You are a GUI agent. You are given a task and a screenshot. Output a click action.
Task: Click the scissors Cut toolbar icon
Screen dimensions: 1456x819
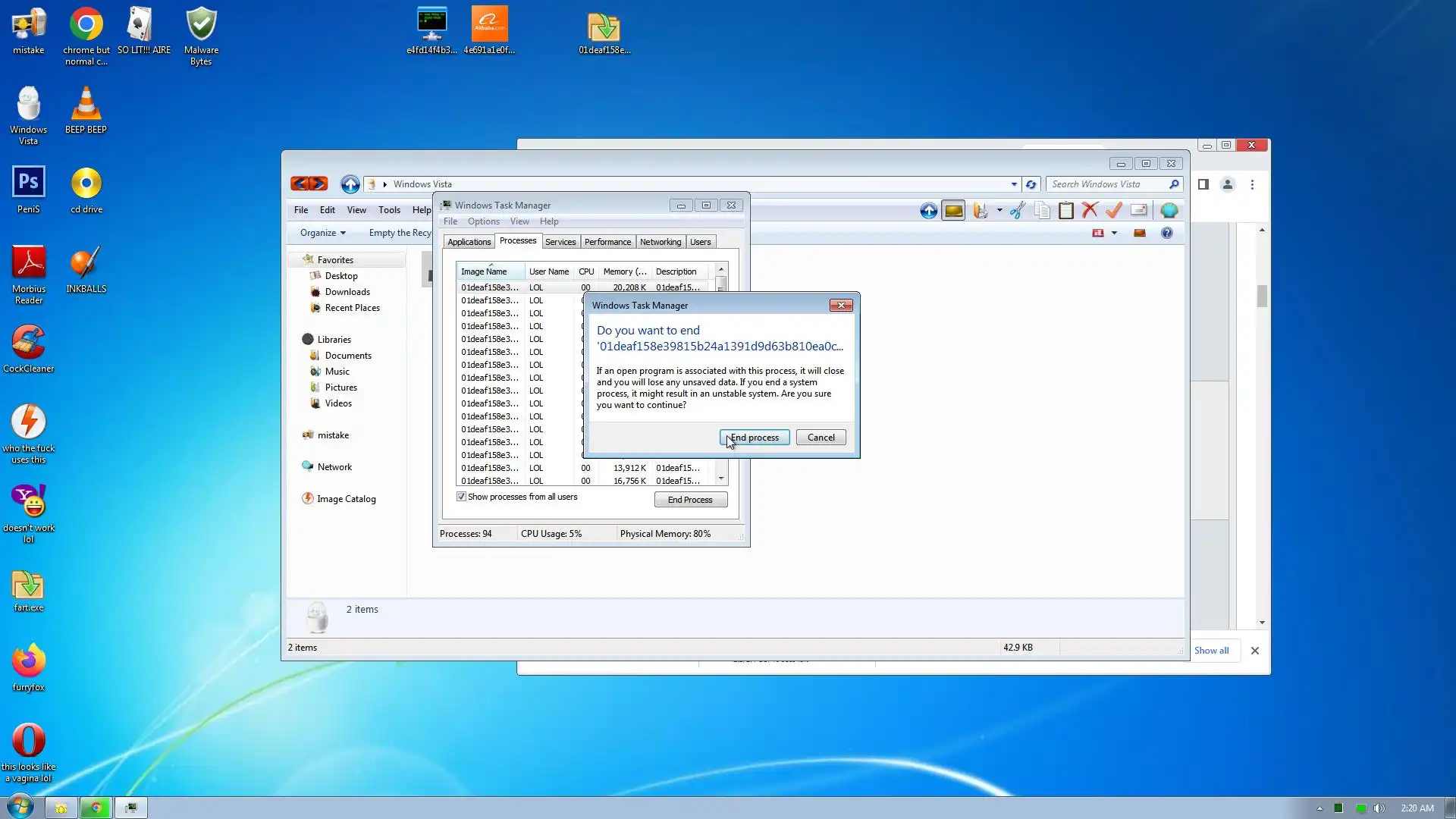point(1017,211)
